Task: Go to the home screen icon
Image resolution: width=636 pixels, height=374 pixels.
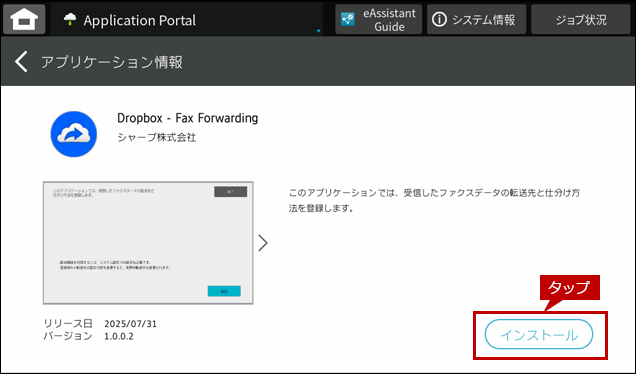Action: click(24, 19)
